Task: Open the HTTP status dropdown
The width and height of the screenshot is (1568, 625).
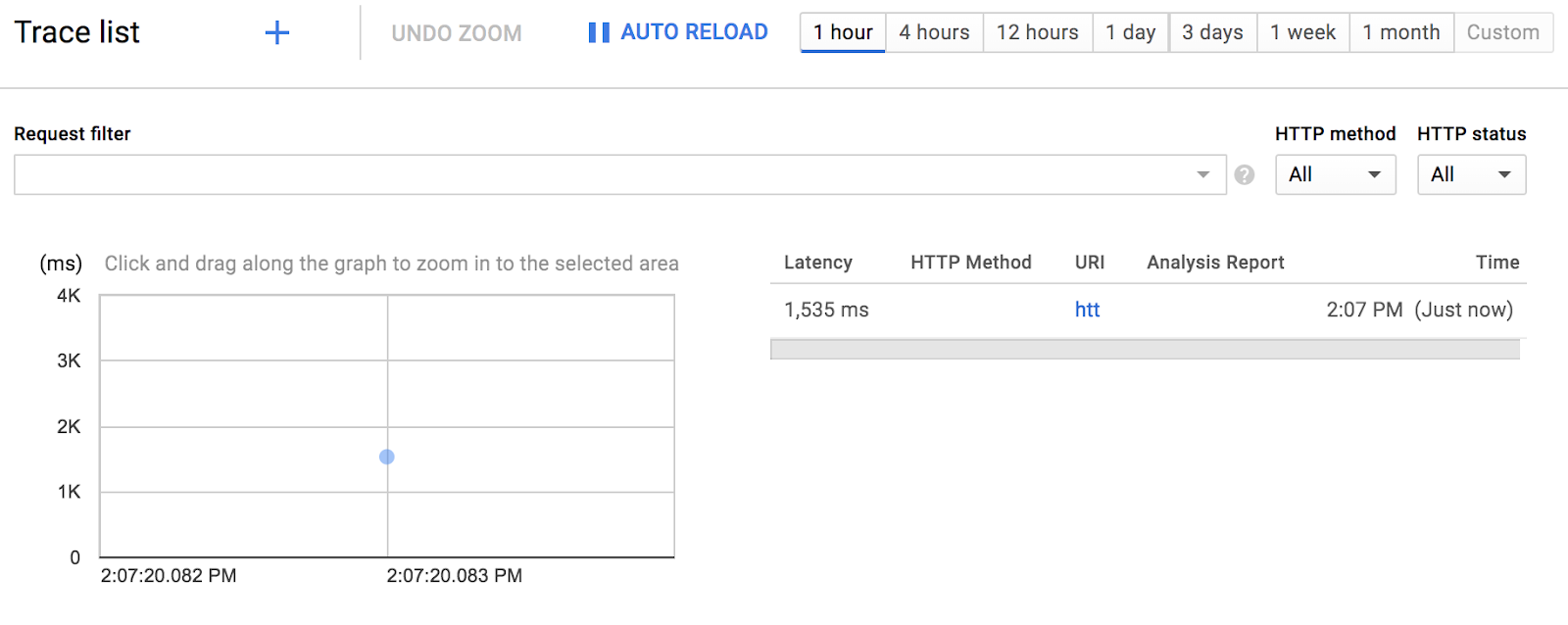Action: coord(1471,174)
